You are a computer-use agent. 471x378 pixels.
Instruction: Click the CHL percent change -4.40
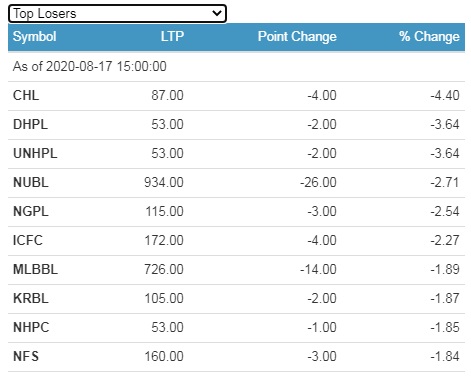445,95
